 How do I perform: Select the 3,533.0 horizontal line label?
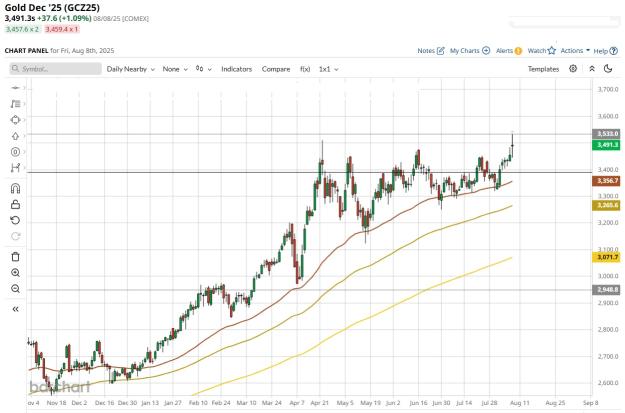tap(606, 134)
